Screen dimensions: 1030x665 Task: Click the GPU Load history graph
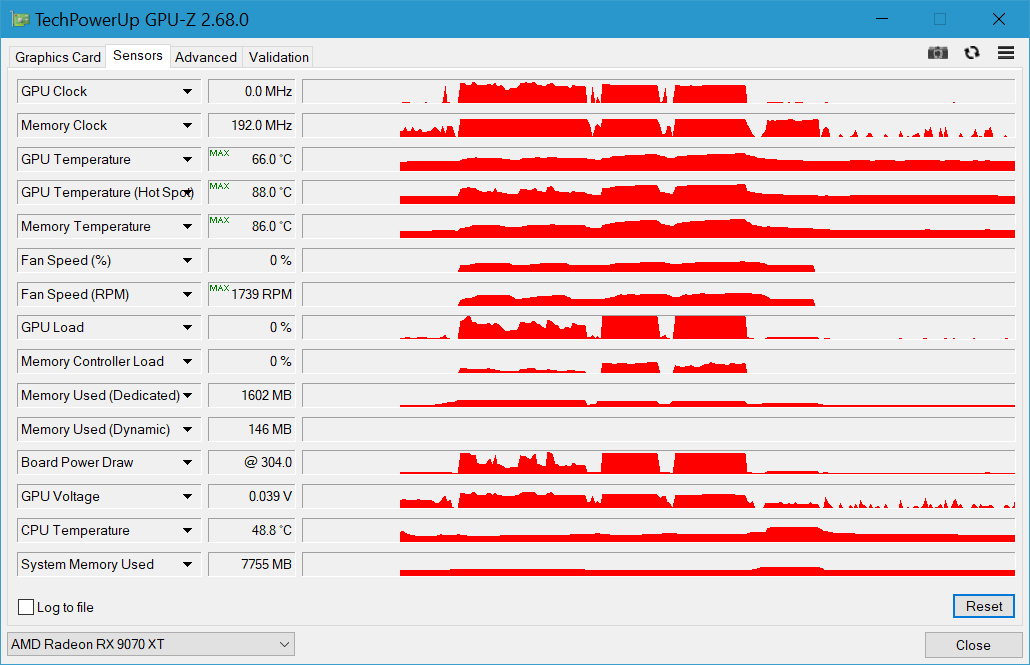click(x=659, y=327)
